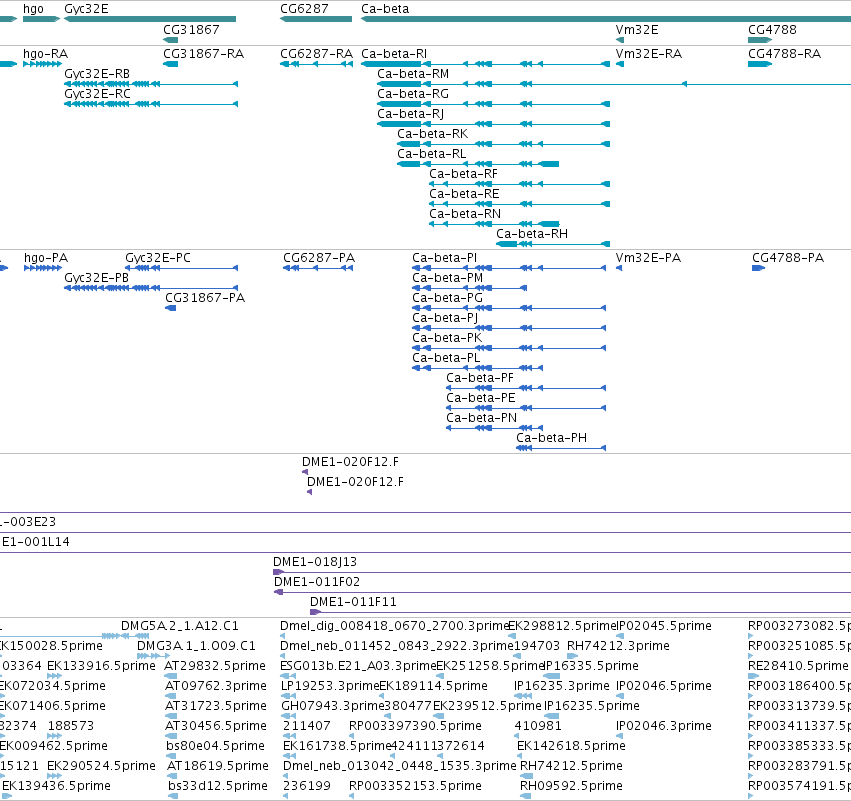Select the Gyc32E-PC protein label
The width and height of the screenshot is (851, 801).
158,258
